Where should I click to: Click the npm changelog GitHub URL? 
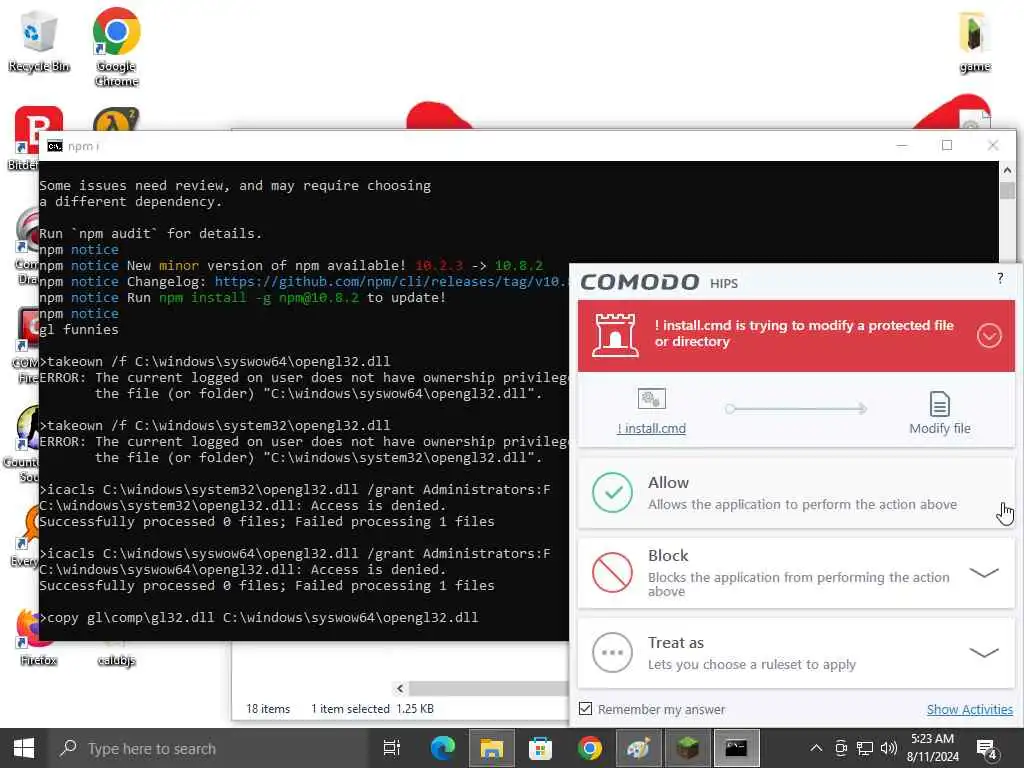coord(391,281)
